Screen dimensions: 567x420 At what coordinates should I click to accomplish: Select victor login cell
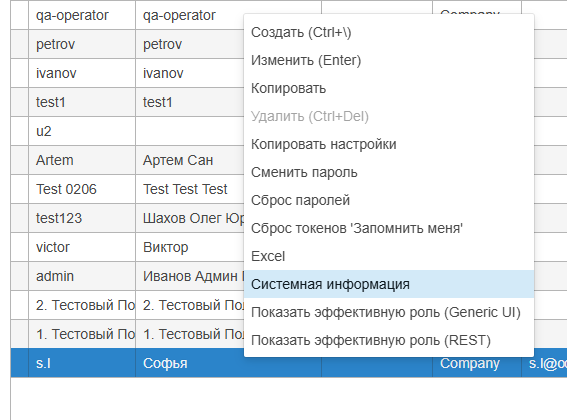[x=82, y=247]
